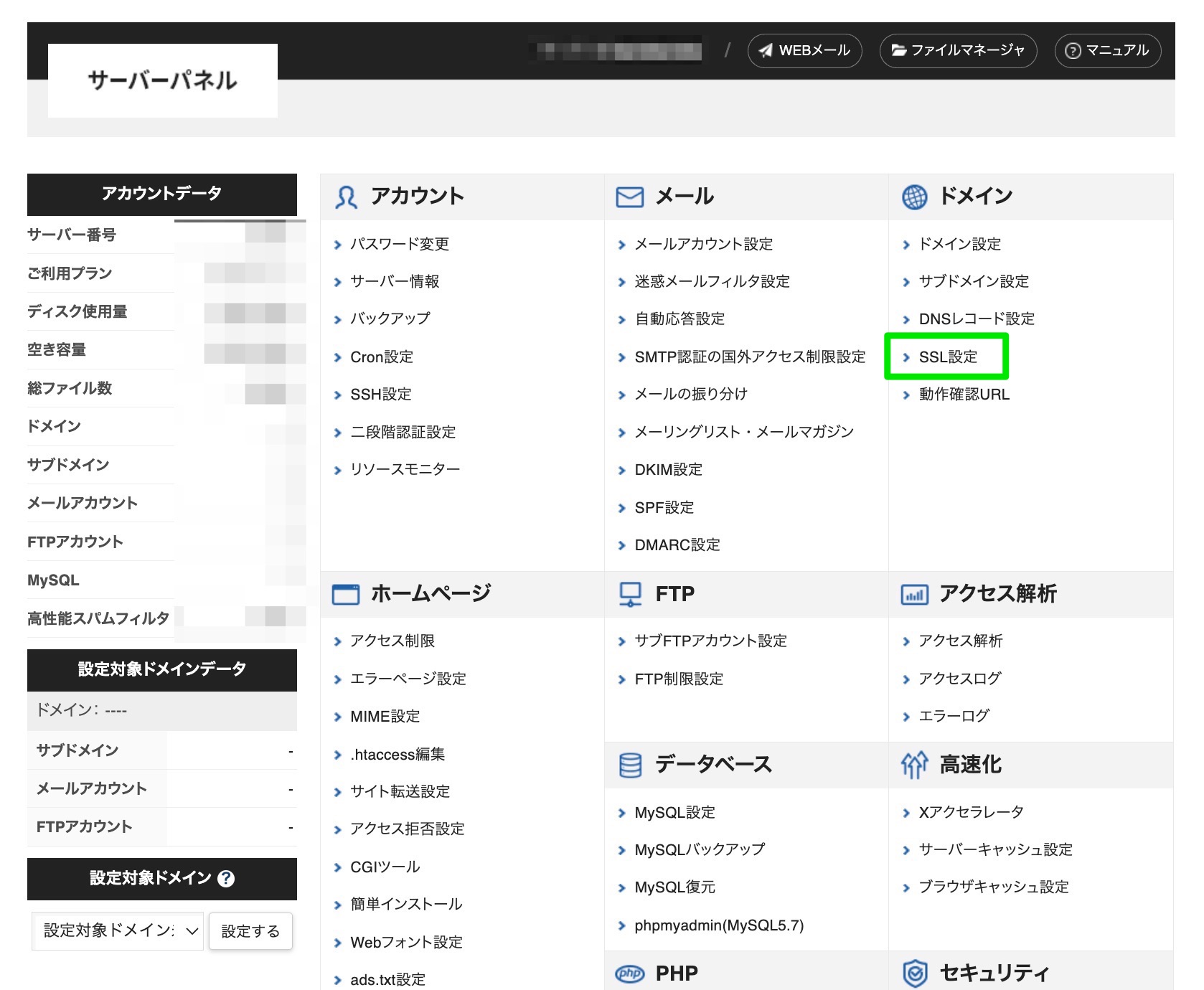Open the ファイルマネージャ button

958,50
